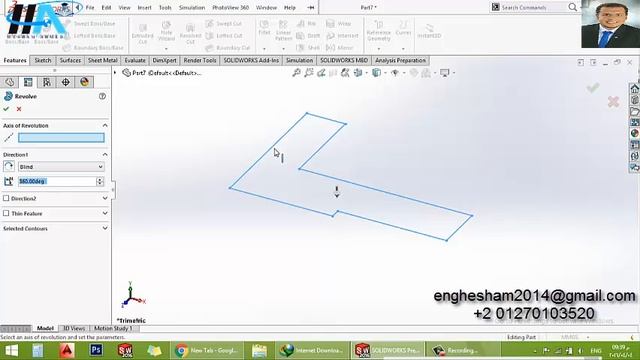640x360 pixels.
Task: Open the PhotoView 360 menu
Action: [x=231, y=7]
